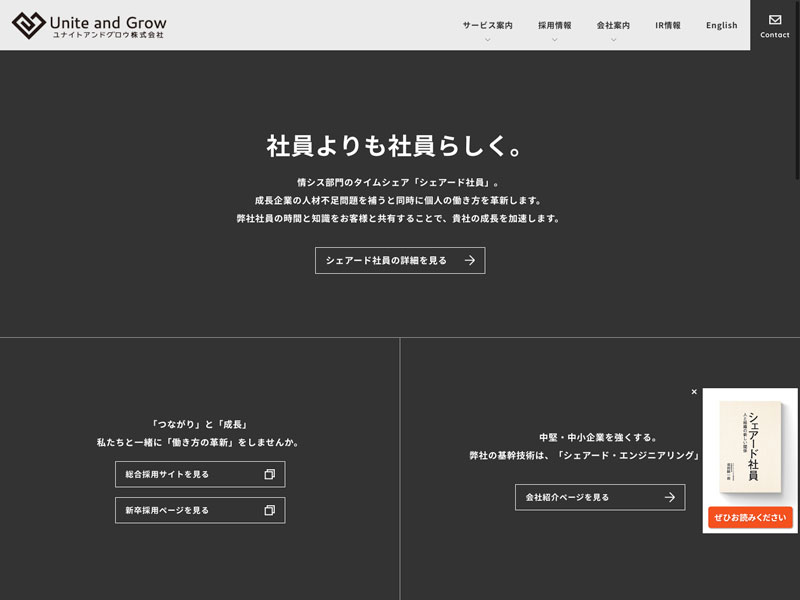Click the orange ぜひお読みください button
800x600 pixels.
pos(750,517)
